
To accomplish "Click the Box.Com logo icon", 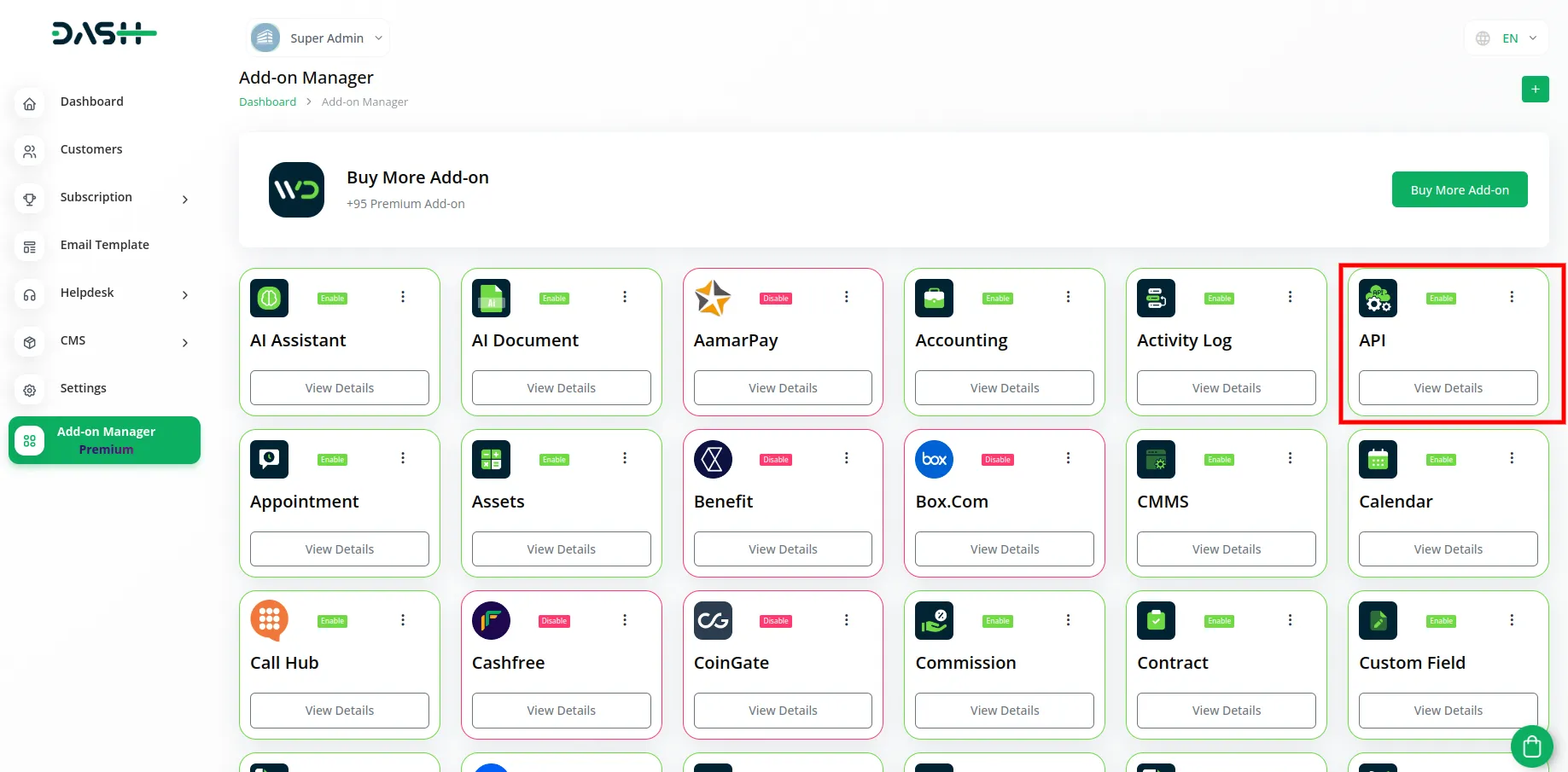I will [934, 459].
